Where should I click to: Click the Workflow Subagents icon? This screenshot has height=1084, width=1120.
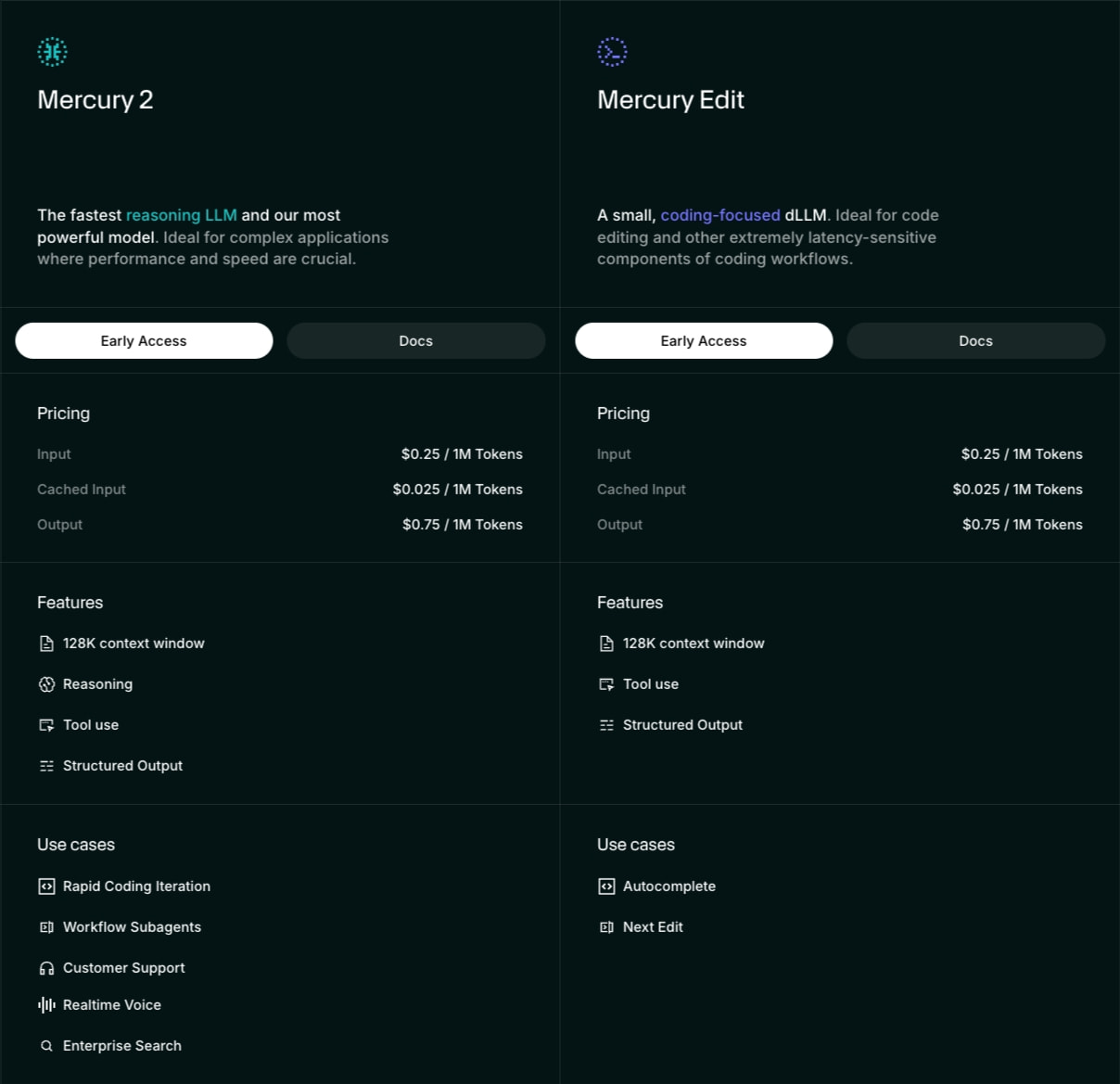coord(46,927)
